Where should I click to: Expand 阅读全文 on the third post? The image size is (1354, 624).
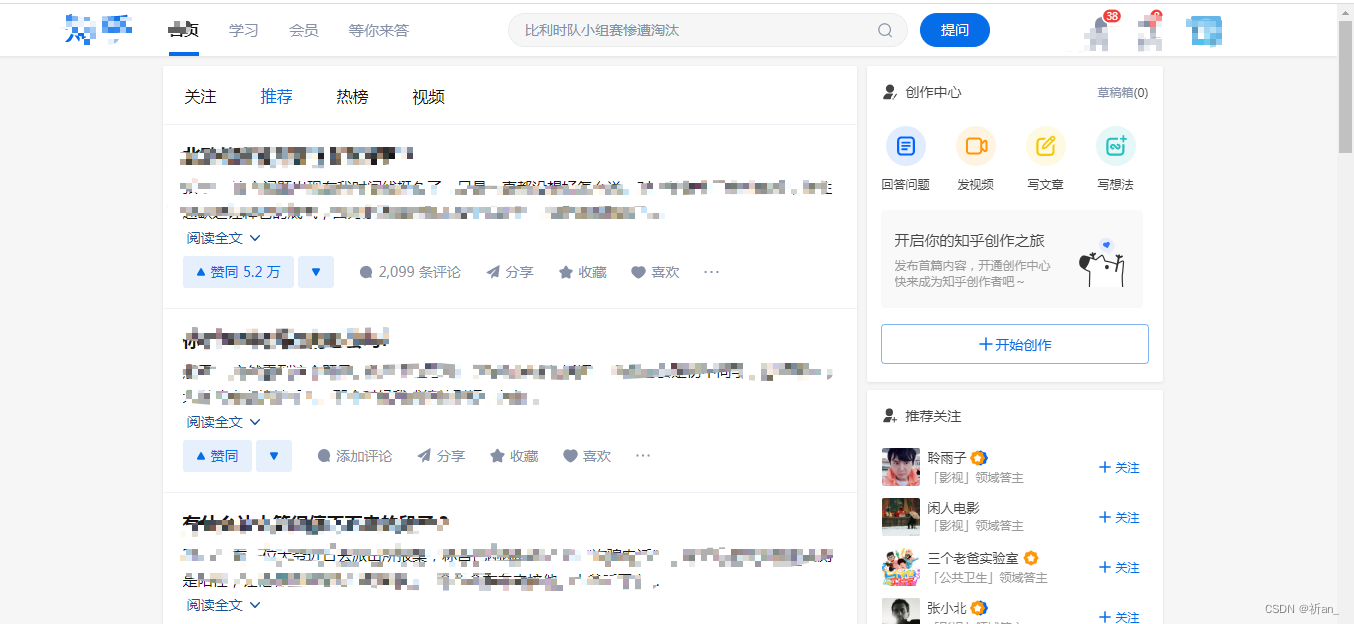224,605
